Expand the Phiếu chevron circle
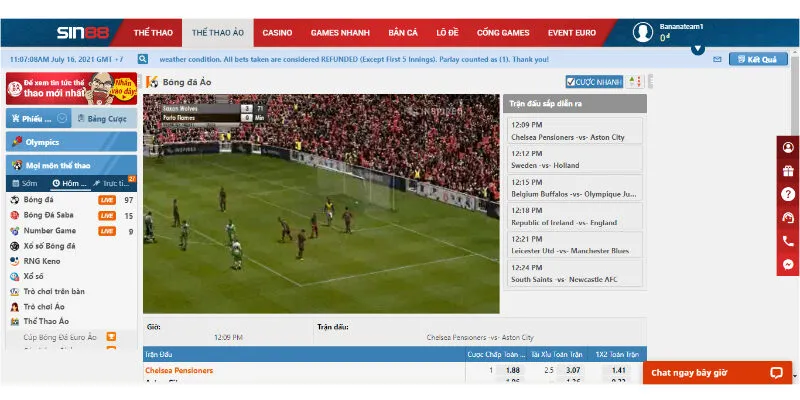 [62, 118]
